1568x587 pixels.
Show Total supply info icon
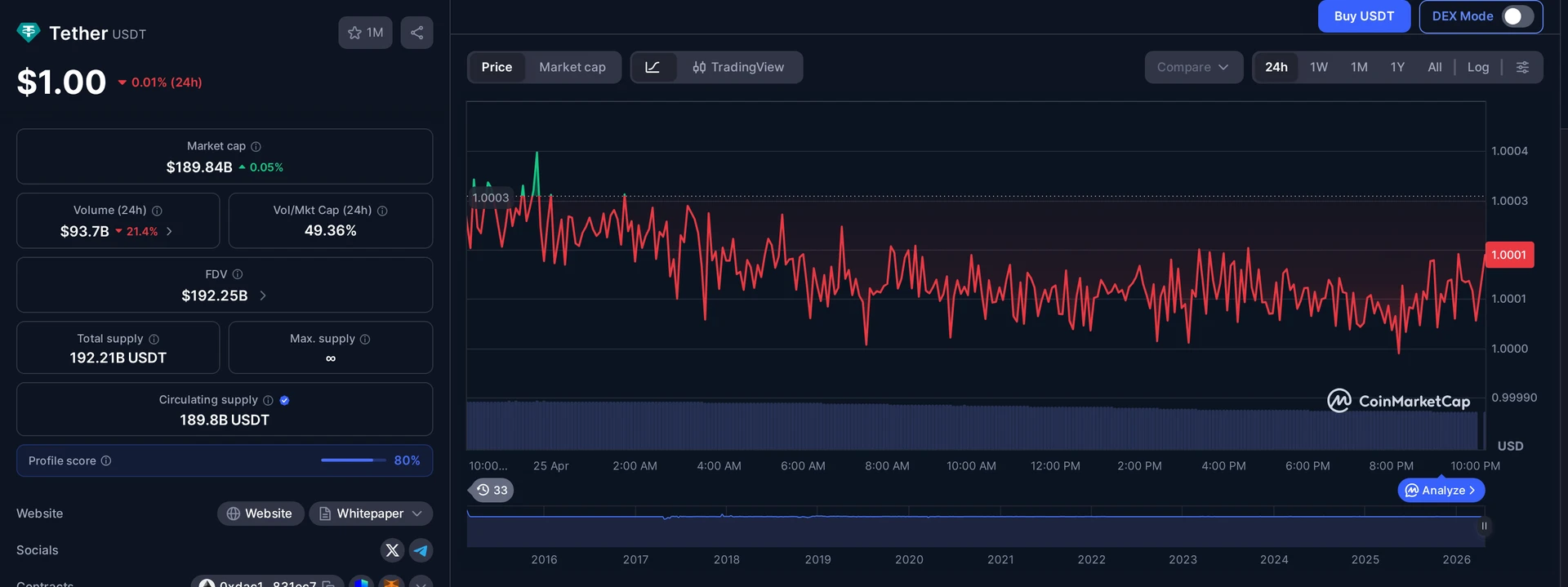coord(154,339)
